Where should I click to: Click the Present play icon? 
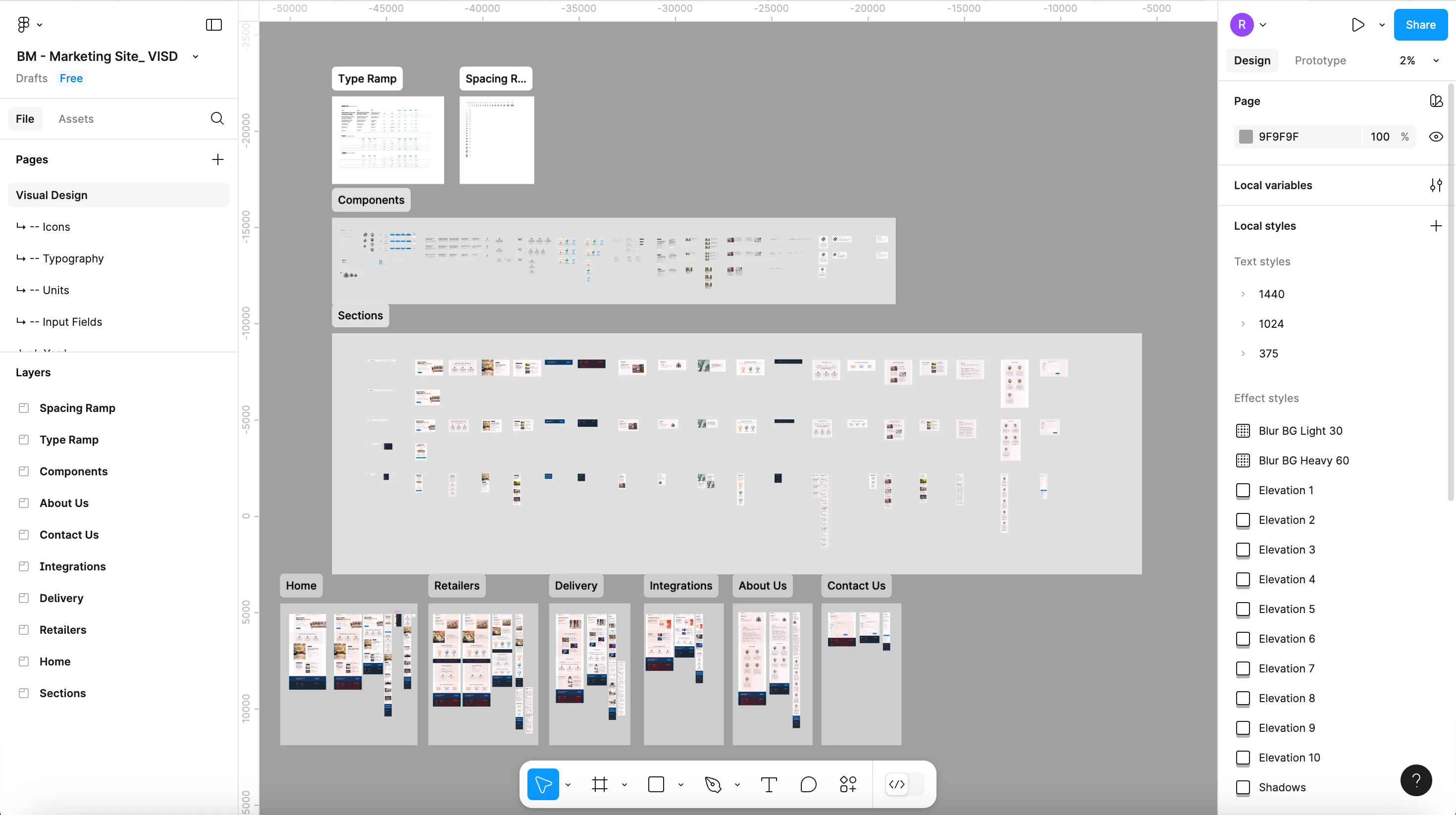pyautogui.click(x=1357, y=25)
